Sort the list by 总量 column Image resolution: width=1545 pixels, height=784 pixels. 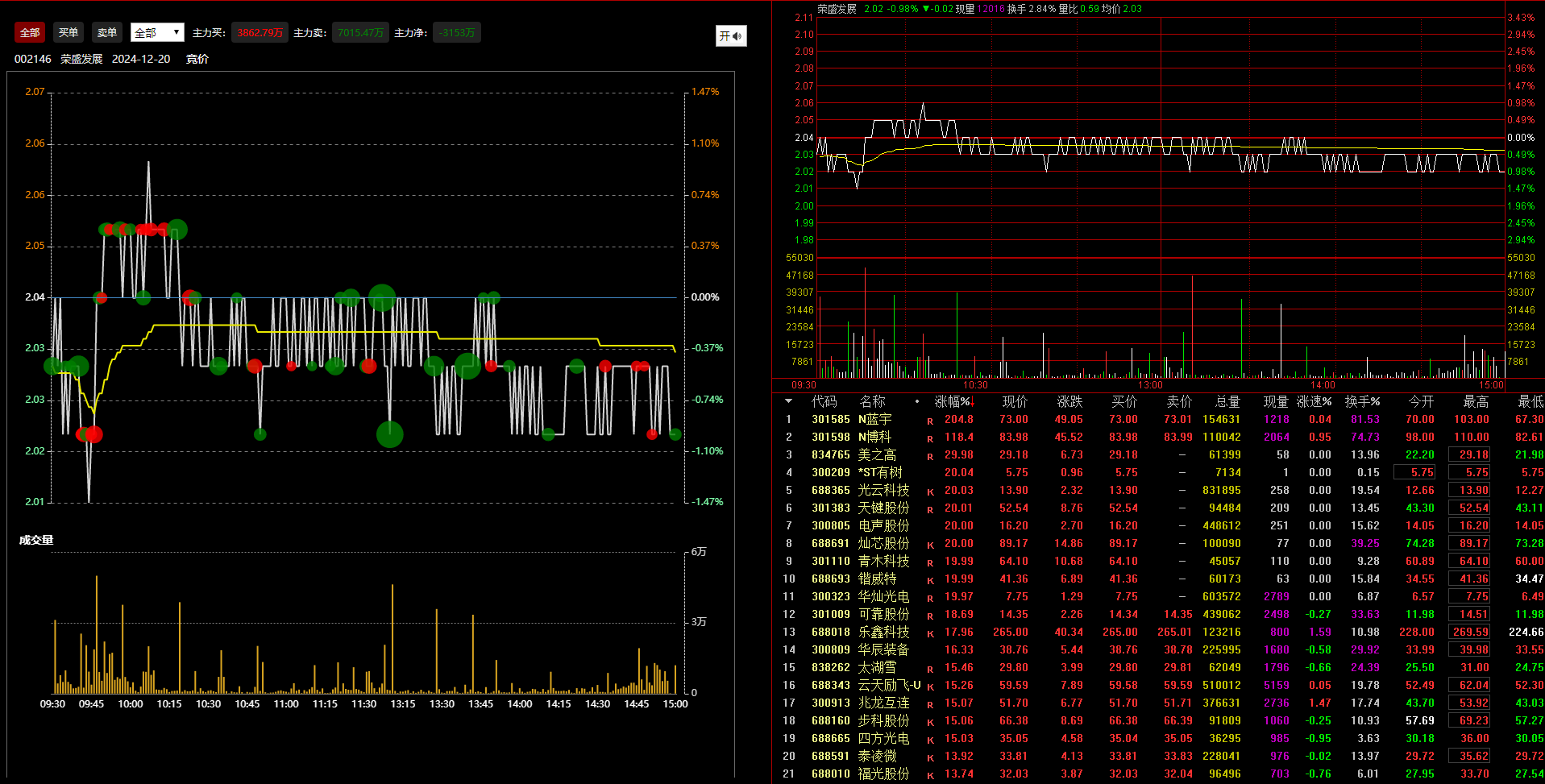tap(1227, 401)
